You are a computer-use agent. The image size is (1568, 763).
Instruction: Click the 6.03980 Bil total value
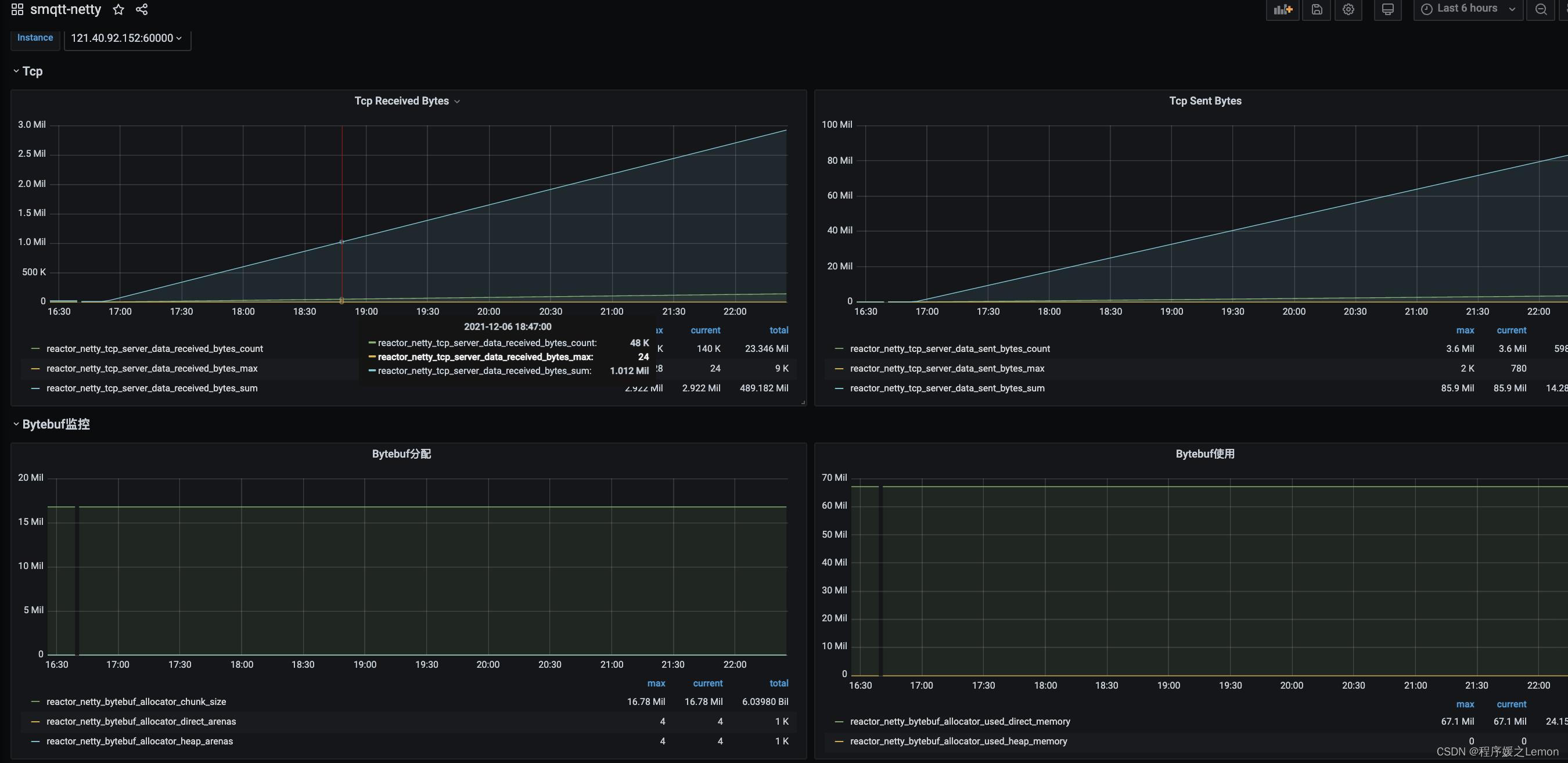click(765, 702)
